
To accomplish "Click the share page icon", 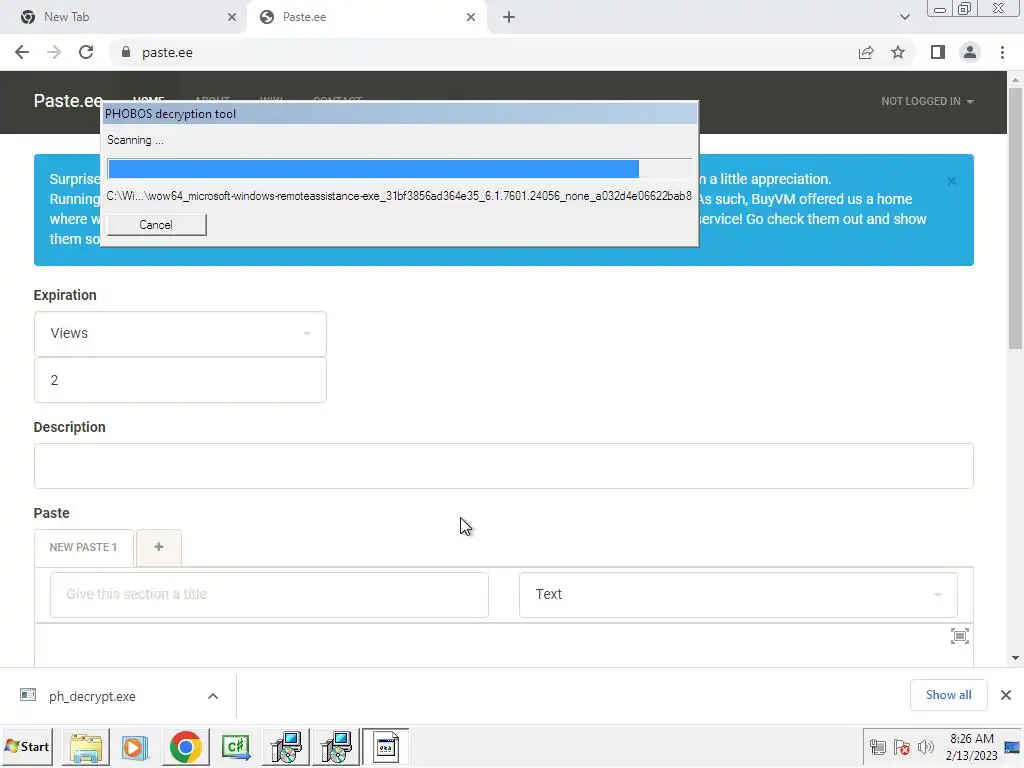I will (x=866, y=52).
